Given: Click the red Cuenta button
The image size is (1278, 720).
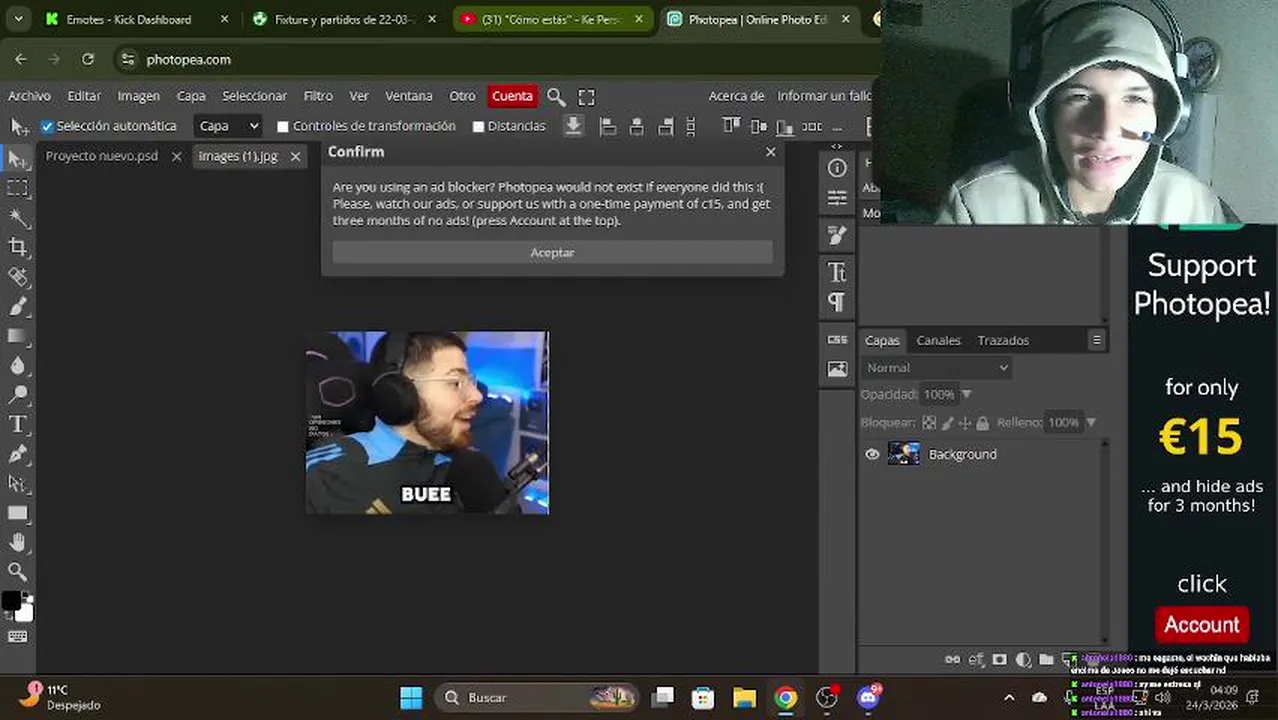Looking at the screenshot, I should [x=512, y=96].
